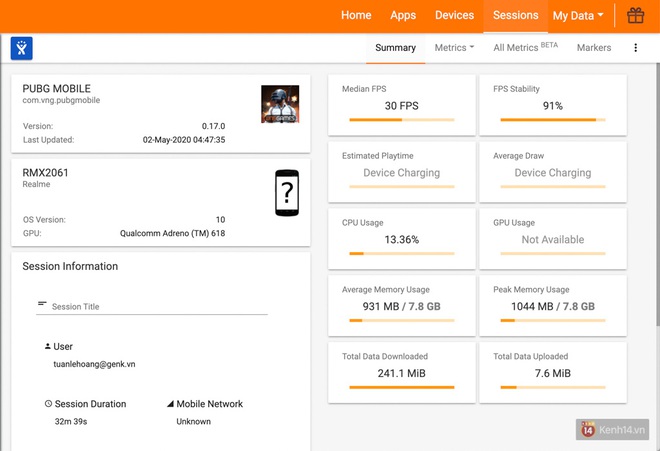Expand the Metrics dropdown tab
The width and height of the screenshot is (660, 451).
(454, 48)
